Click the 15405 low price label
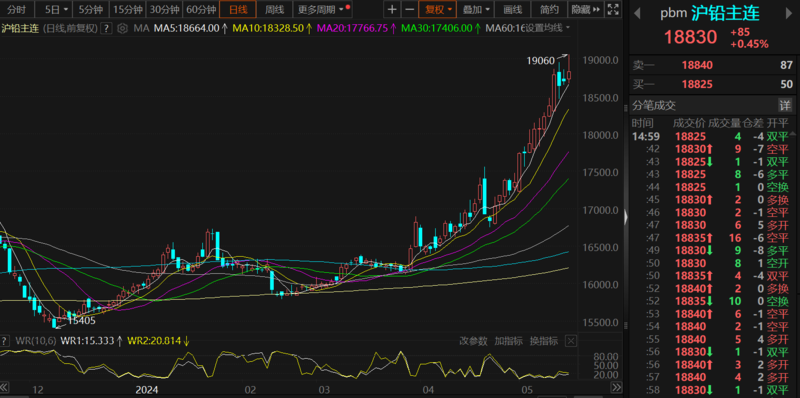This screenshot has height=398, width=800. [x=82, y=321]
